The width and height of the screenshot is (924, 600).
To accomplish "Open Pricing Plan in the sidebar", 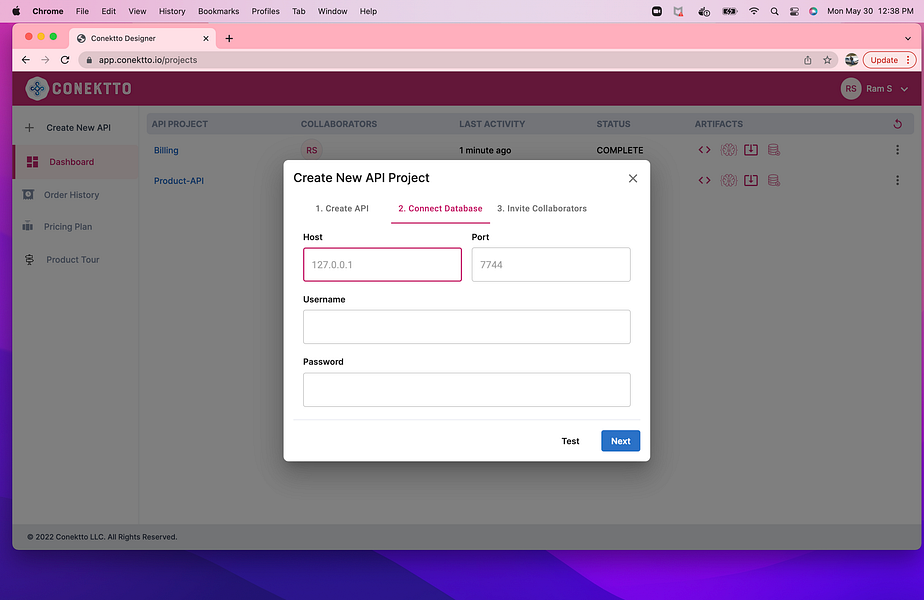I will coord(68,226).
